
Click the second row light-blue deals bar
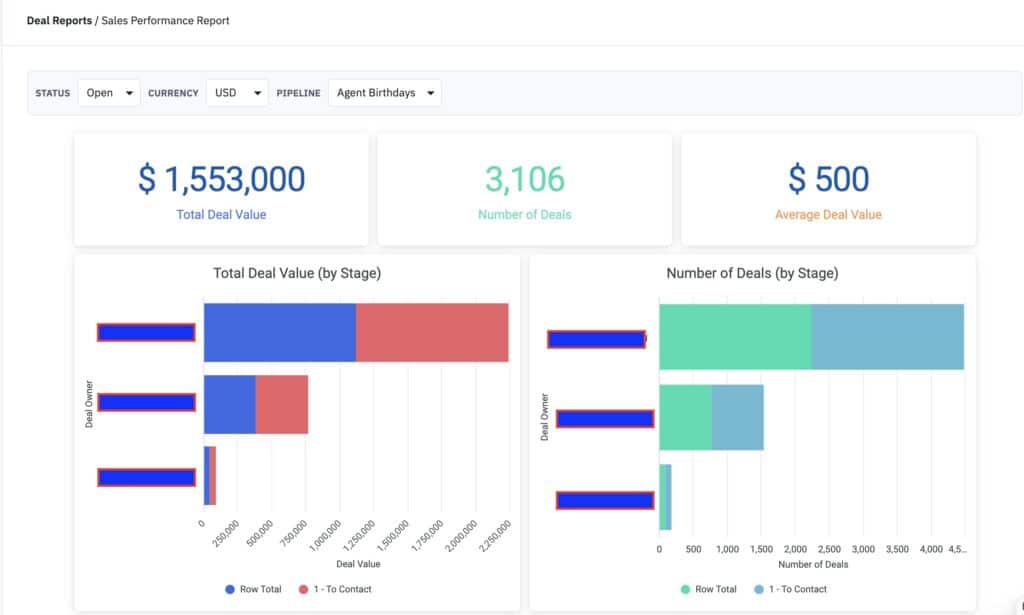click(x=738, y=417)
